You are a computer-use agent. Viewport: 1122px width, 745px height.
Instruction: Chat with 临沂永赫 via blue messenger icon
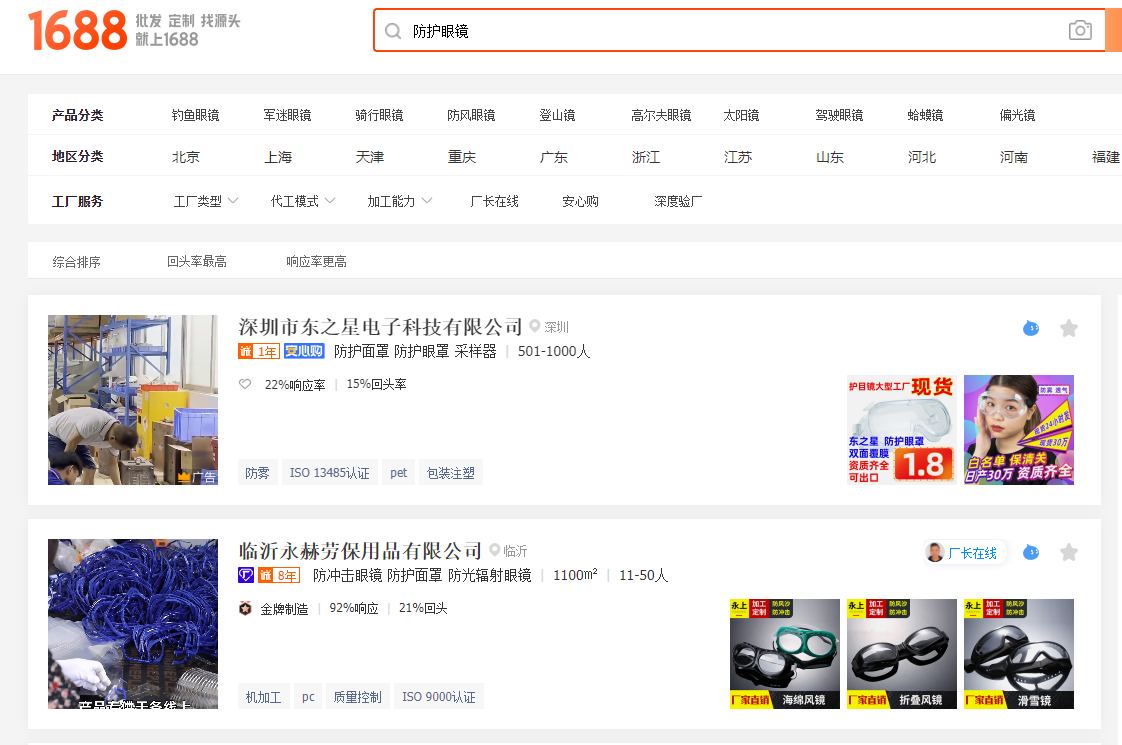click(1031, 552)
